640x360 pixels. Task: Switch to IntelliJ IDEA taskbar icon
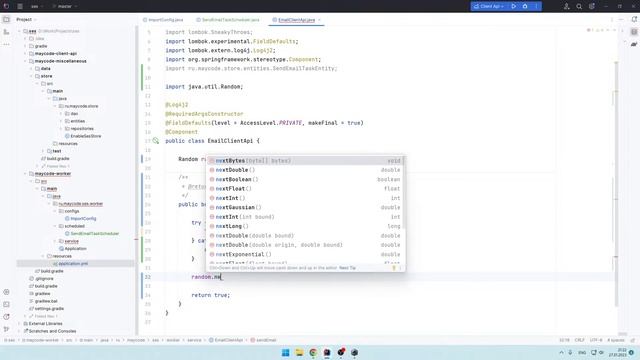[x=327, y=352]
